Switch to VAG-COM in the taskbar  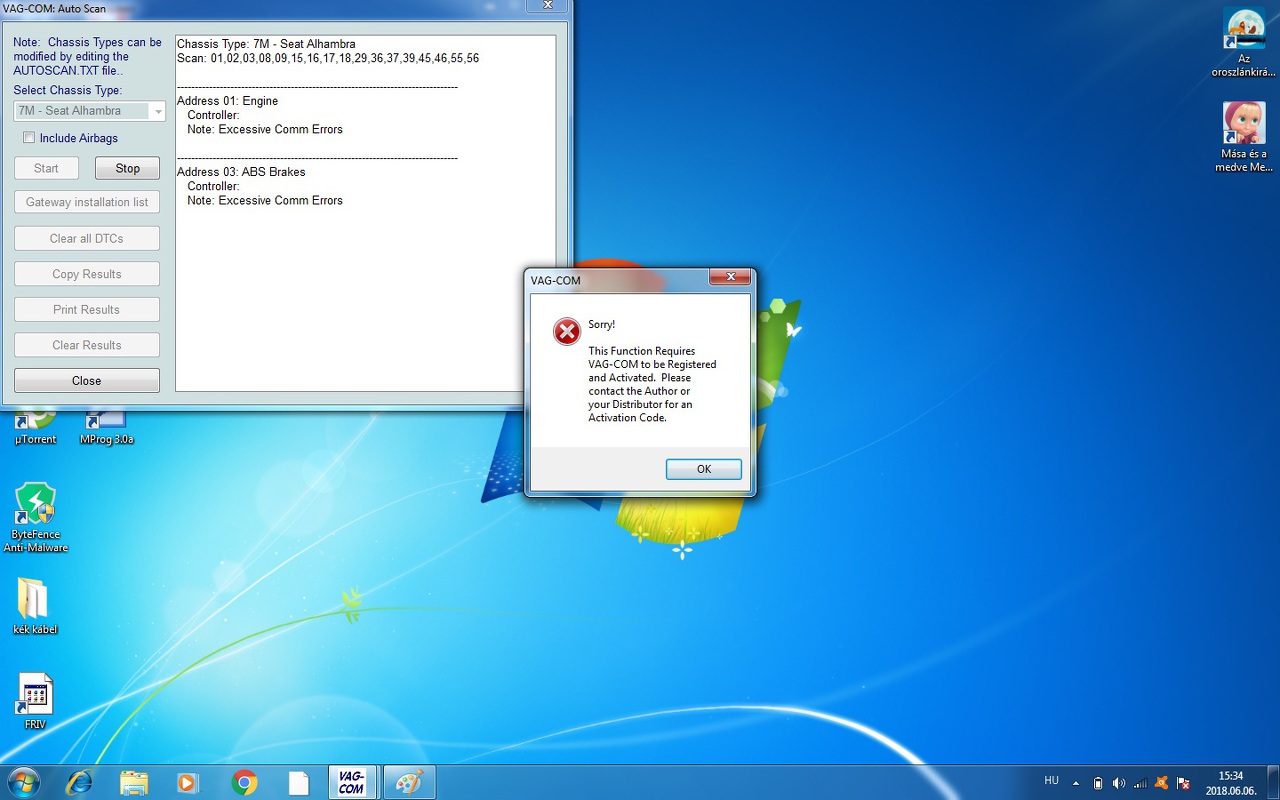[351, 782]
